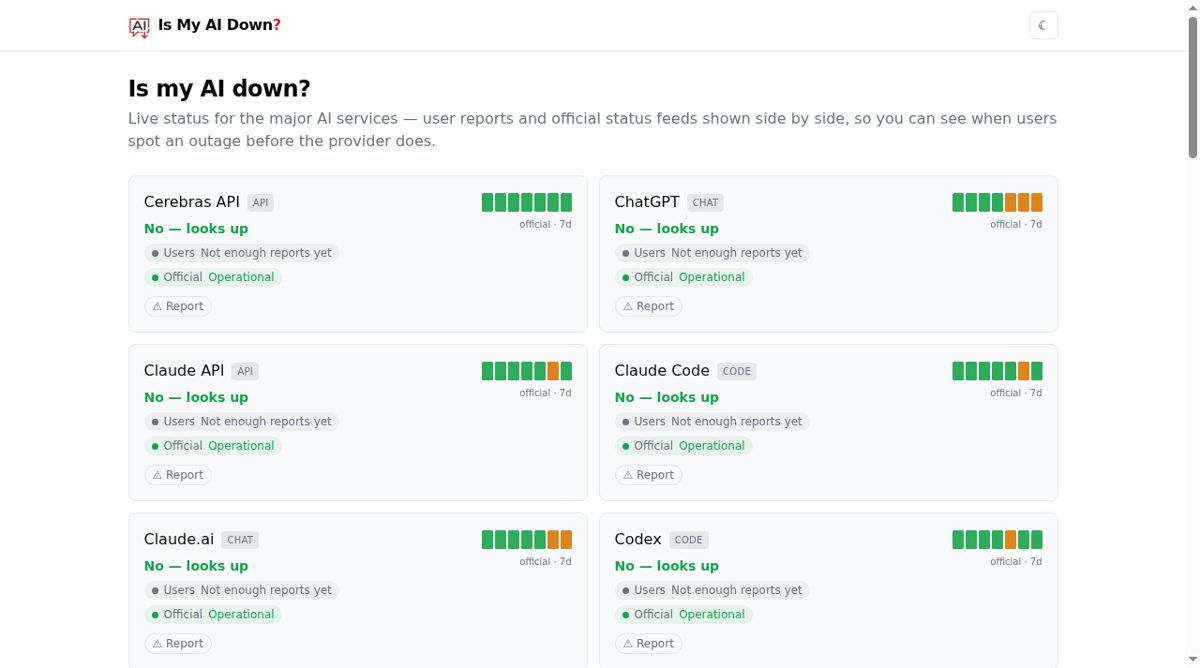
Task: Click the Is My AI Down logo icon
Action: 139,26
